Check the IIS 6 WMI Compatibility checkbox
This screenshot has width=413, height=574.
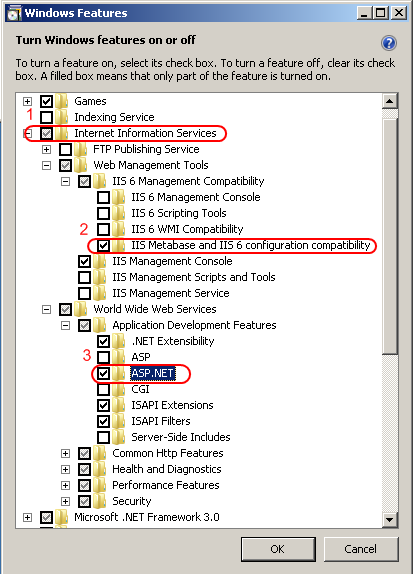click(103, 229)
